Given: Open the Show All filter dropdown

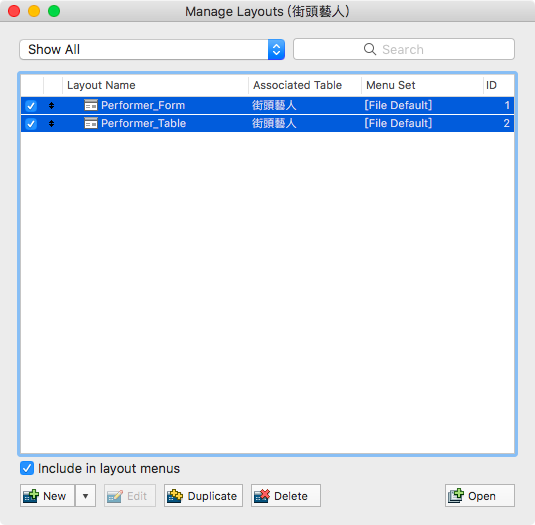Looking at the screenshot, I should [152, 49].
